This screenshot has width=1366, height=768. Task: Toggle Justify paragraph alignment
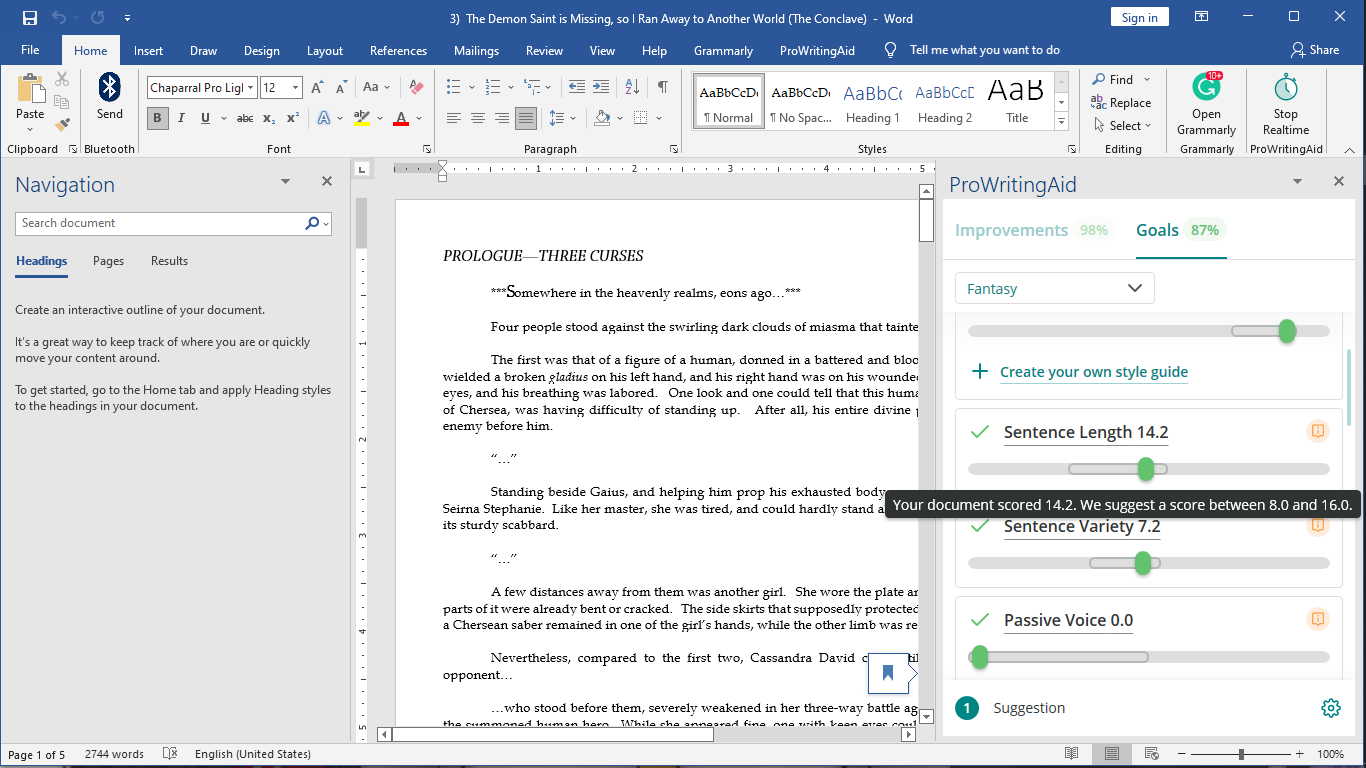pyautogui.click(x=526, y=118)
